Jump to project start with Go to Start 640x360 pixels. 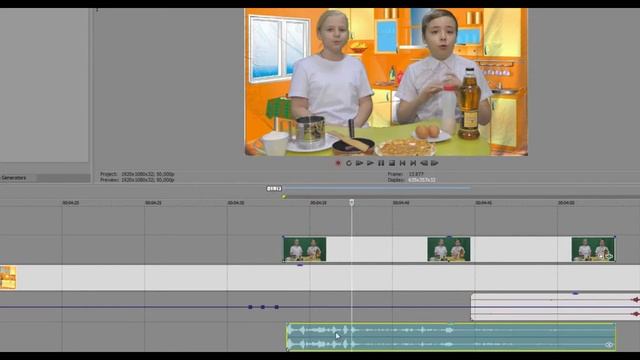point(402,163)
